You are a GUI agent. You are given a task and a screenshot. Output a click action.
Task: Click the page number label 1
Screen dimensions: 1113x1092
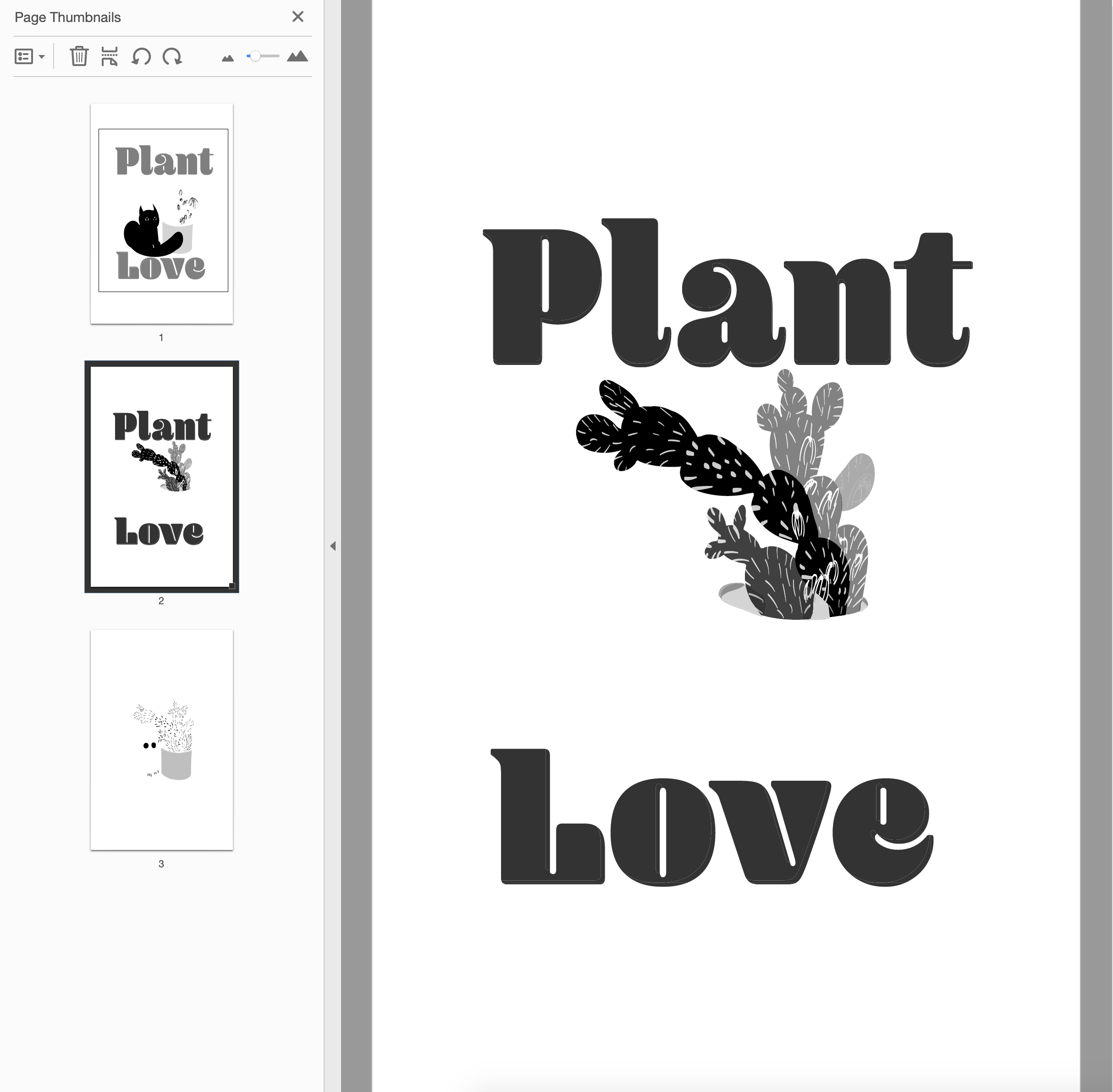pos(161,338)
